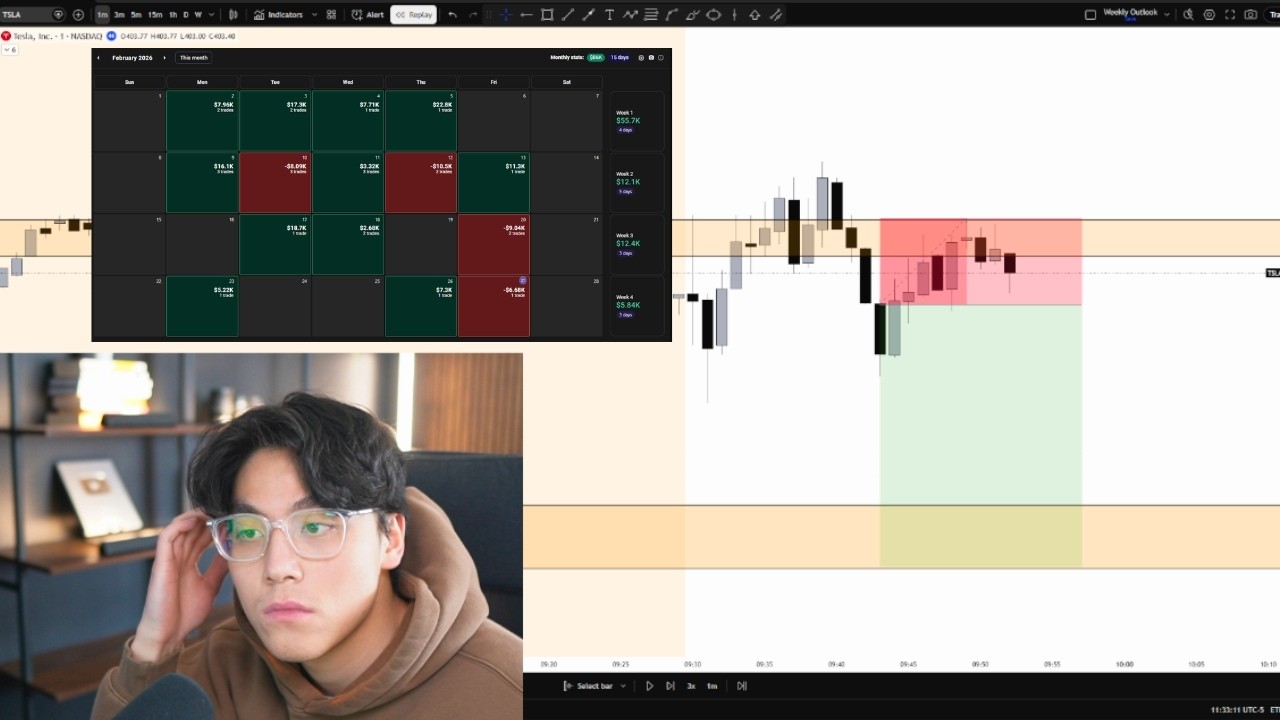Open the Select bar replay dropdown
1280x720 pixels.
595,686
